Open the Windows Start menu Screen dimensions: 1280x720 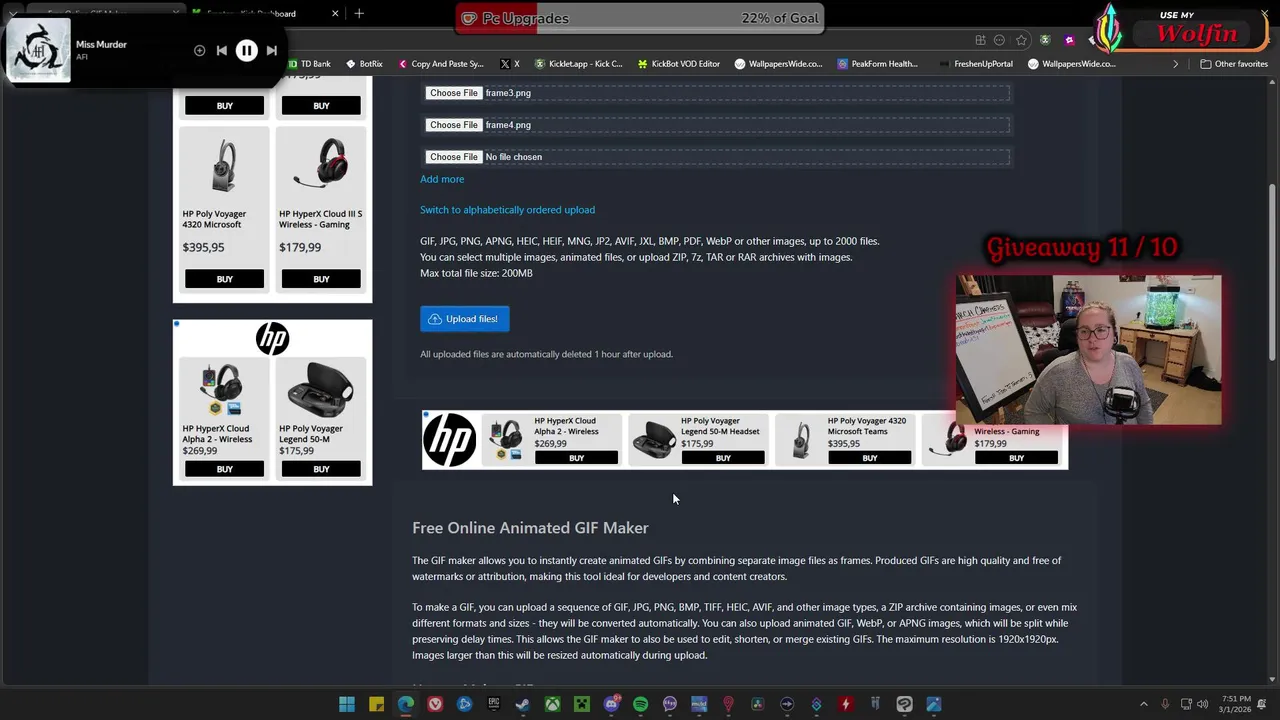pos(347,704)
